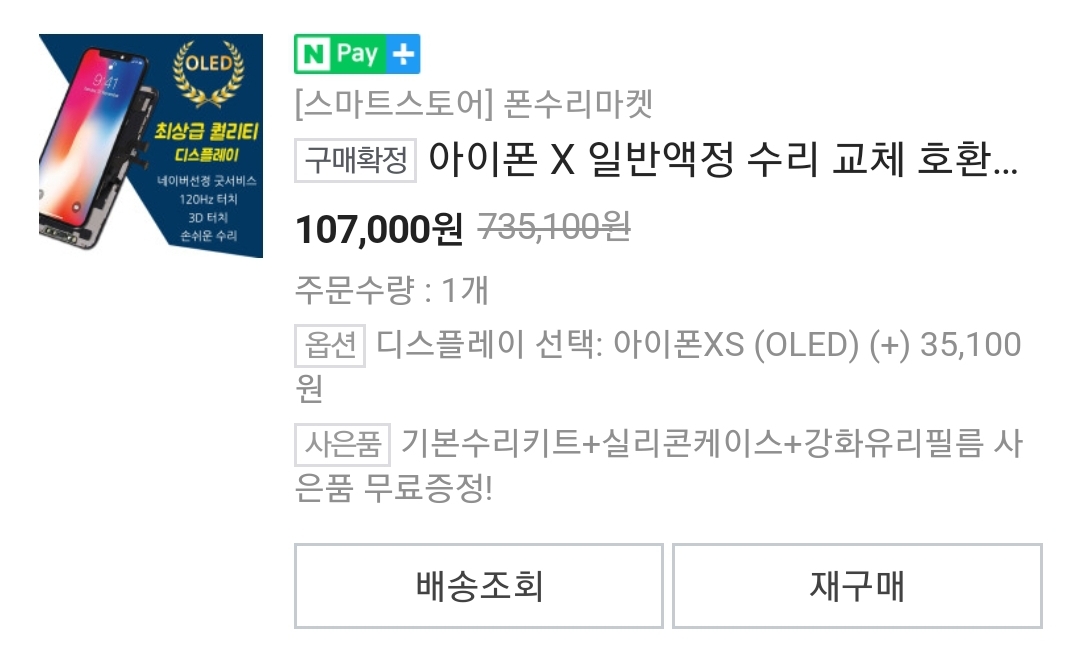1080x665 pixels.
Task: Click the 120Hz 터치 feature text in image
Action: pos(208,199)
